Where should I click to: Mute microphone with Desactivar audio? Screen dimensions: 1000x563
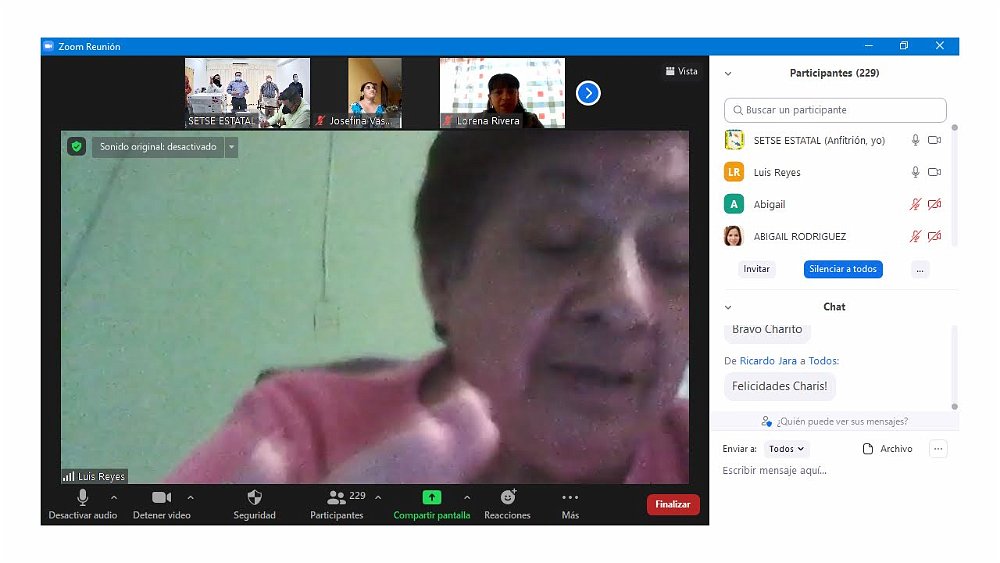click(82, 497)
